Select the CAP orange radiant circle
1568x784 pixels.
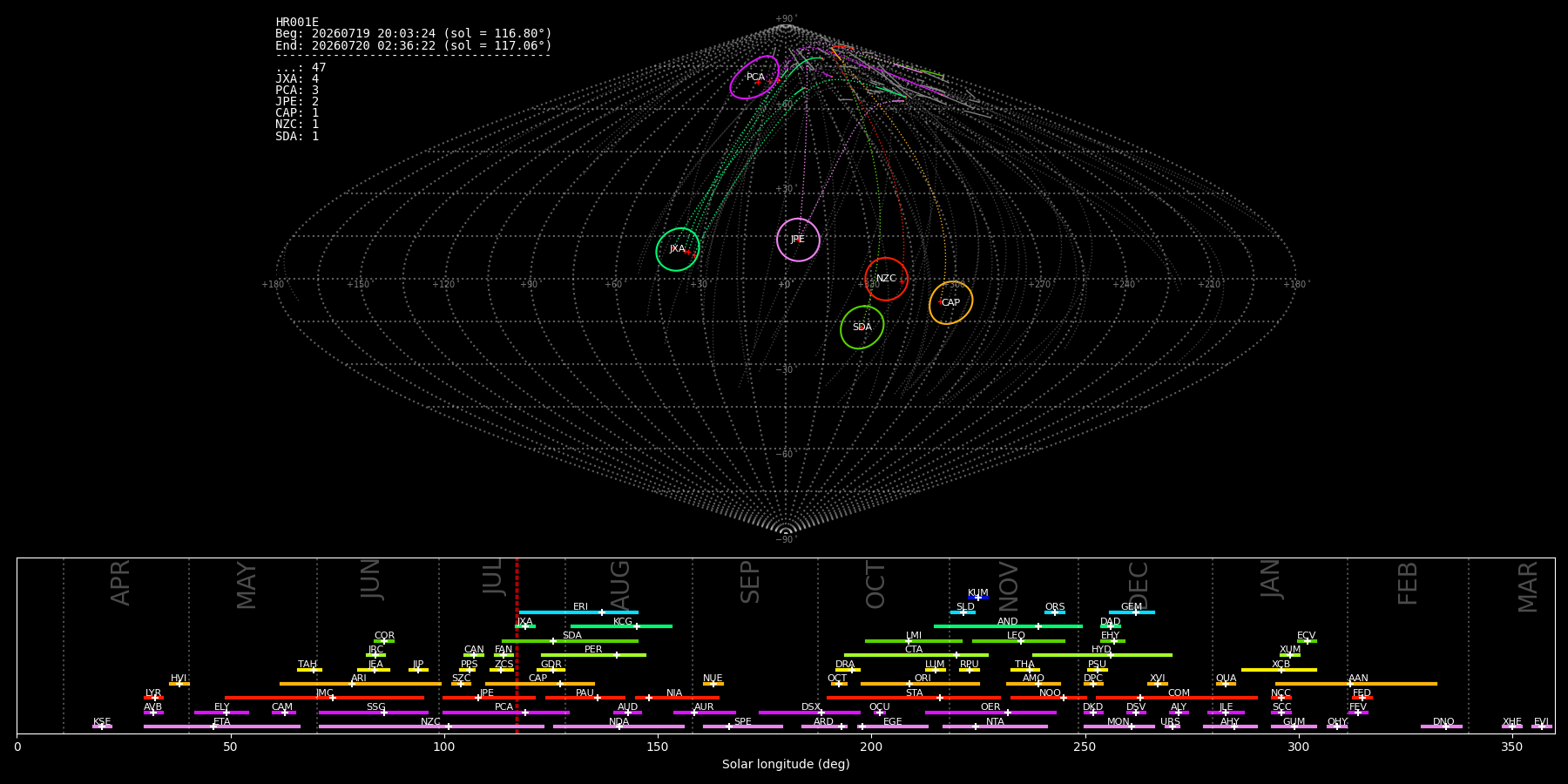(x=950, y=303)
